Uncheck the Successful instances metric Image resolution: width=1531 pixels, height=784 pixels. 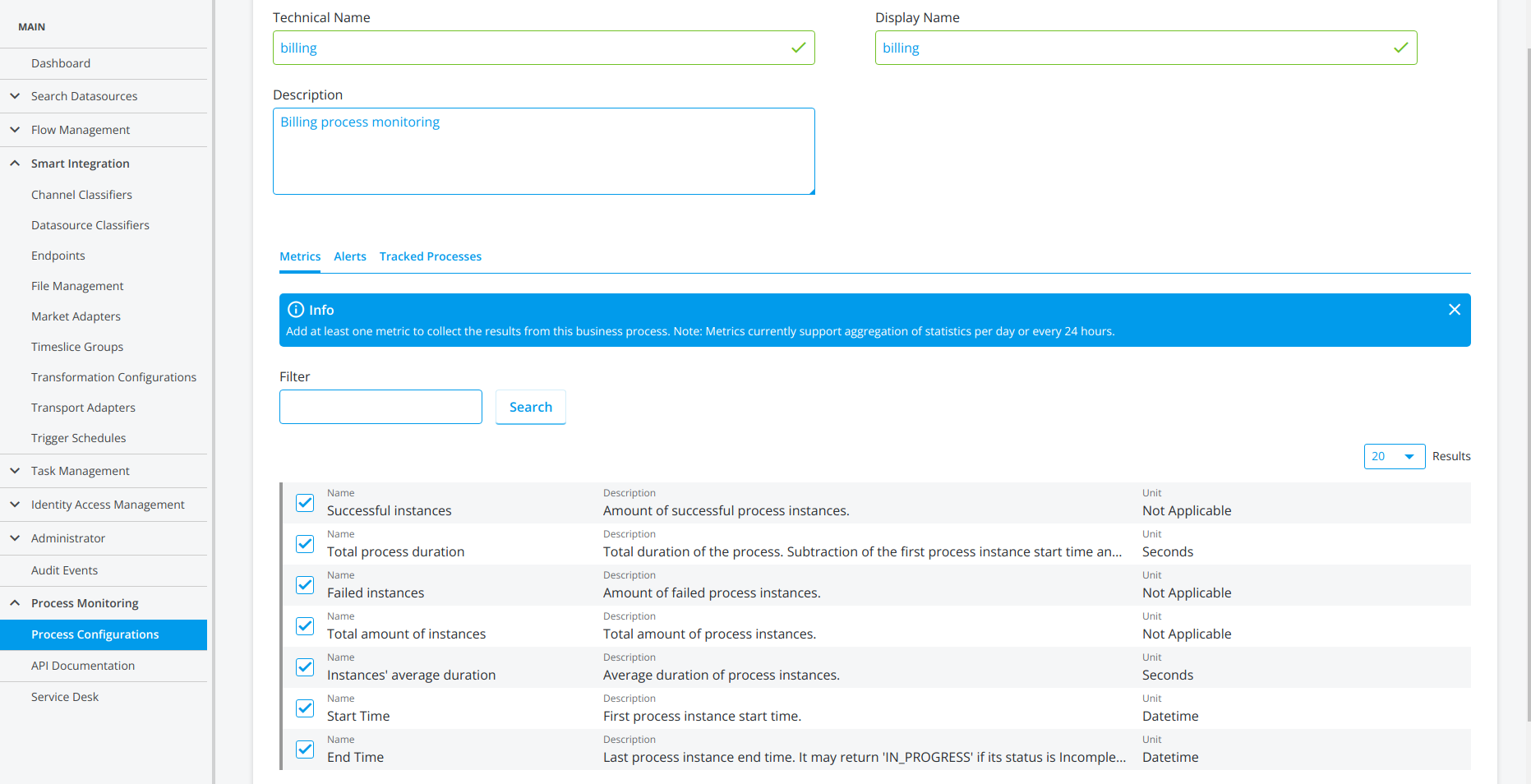pos(305,503)
